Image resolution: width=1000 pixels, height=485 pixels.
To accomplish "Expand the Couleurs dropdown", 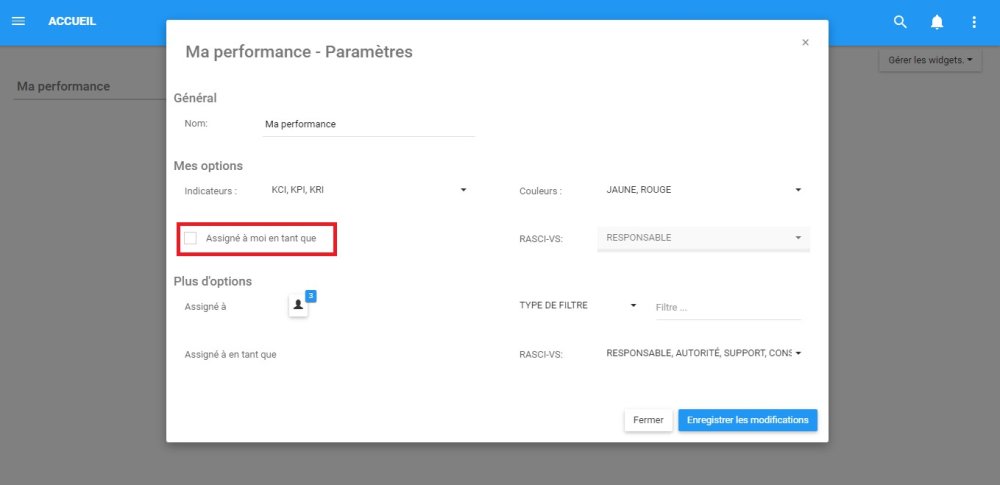I will point(798,190).
